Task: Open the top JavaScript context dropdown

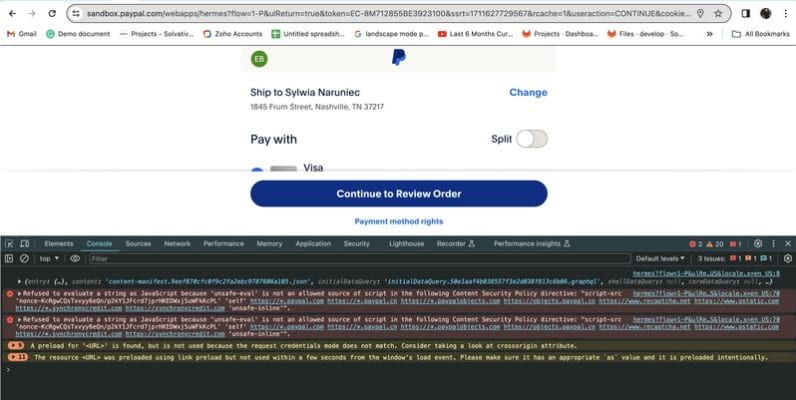Action: point(49,258)
